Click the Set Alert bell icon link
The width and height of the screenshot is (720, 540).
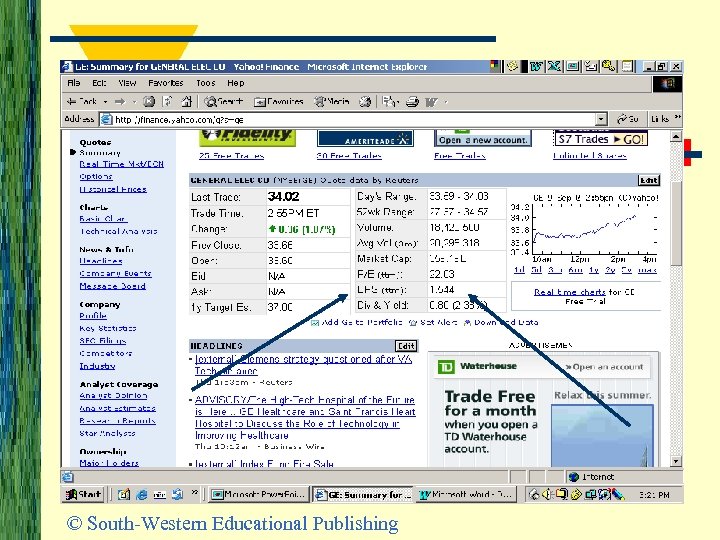(412, 323)
